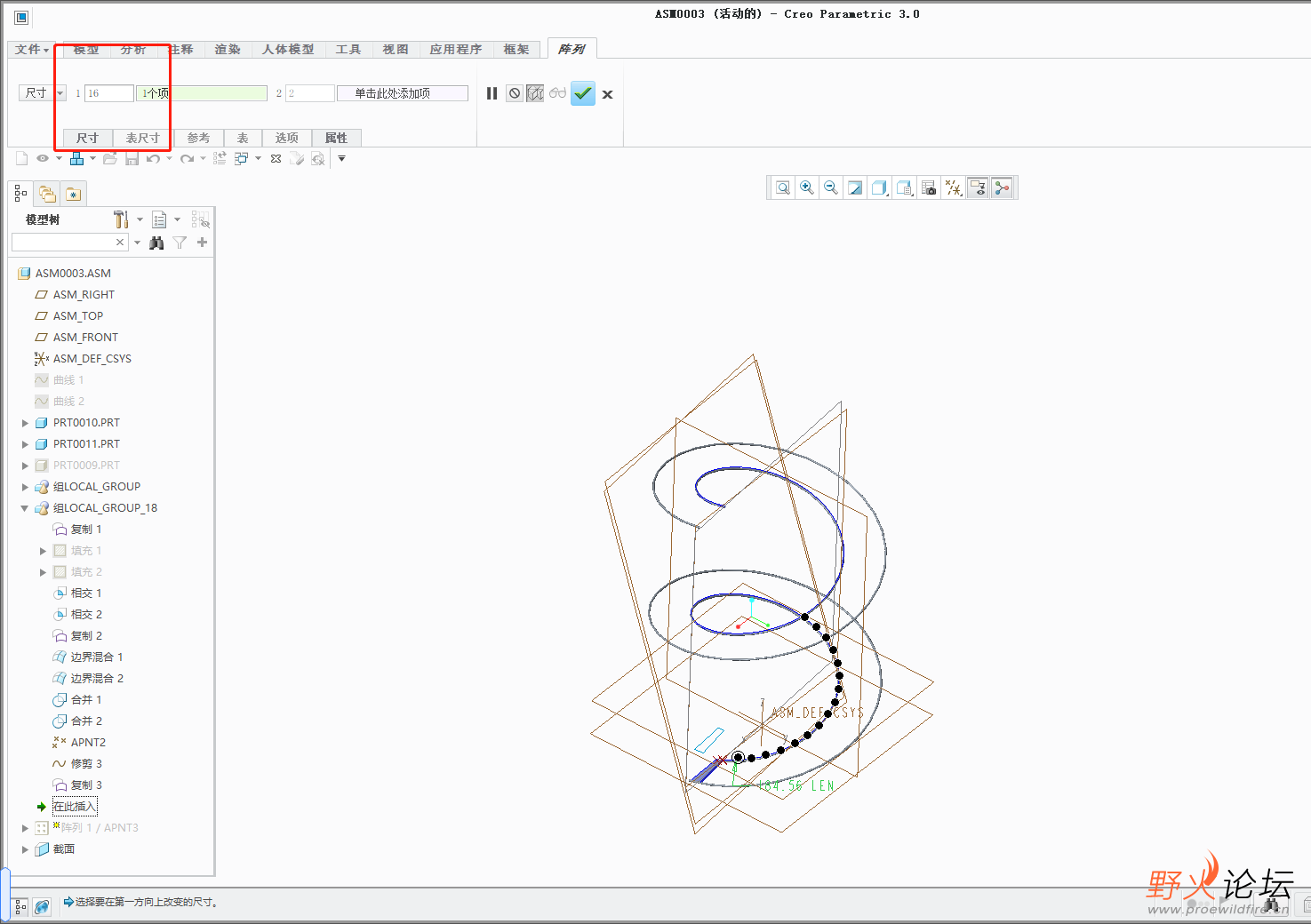The height and width of the screenshot is (924, 1311).
Task: Click the View Manager camera icon
Action: click(x=929, y=187)
